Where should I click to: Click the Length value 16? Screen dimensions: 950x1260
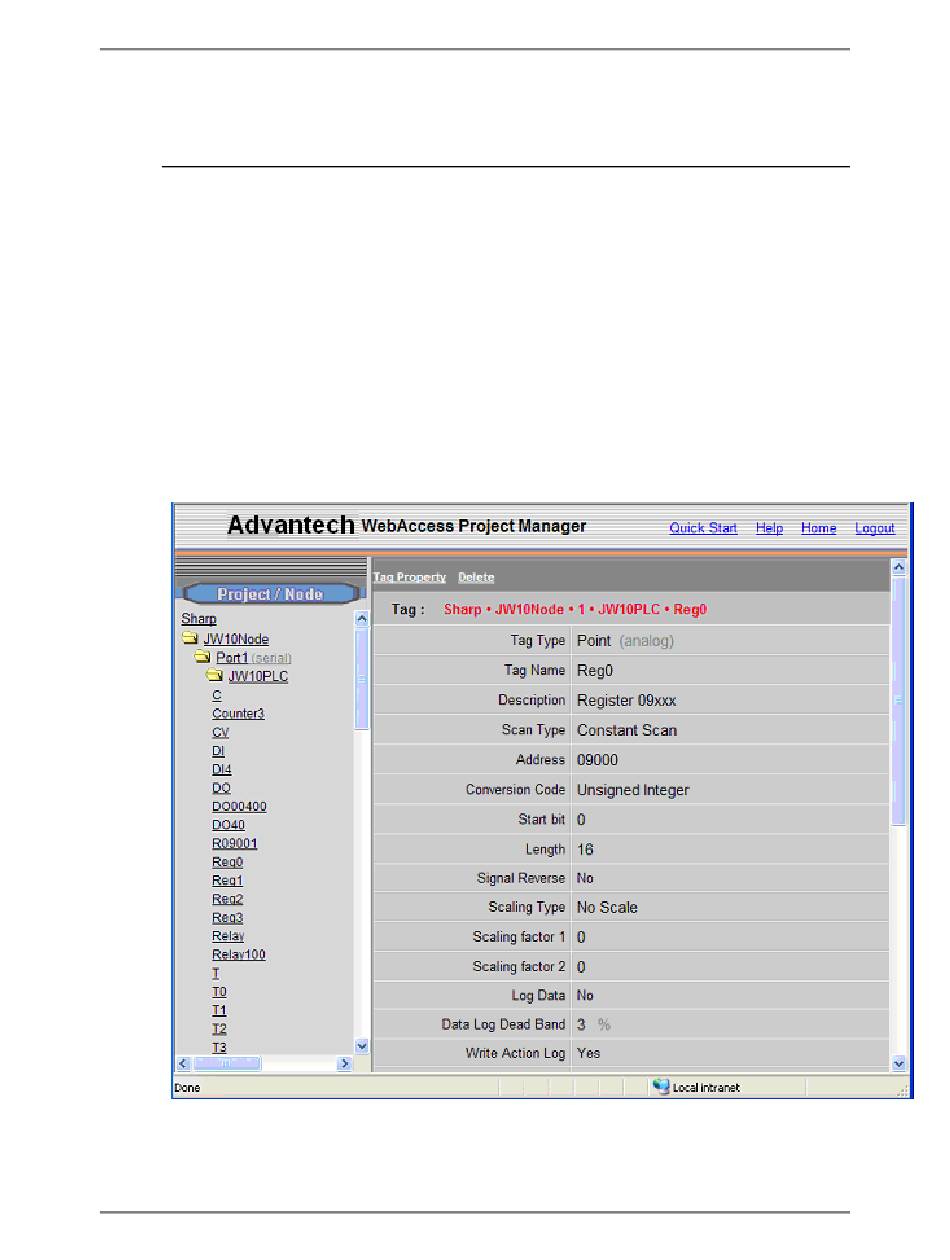click(x=585, y=849)
